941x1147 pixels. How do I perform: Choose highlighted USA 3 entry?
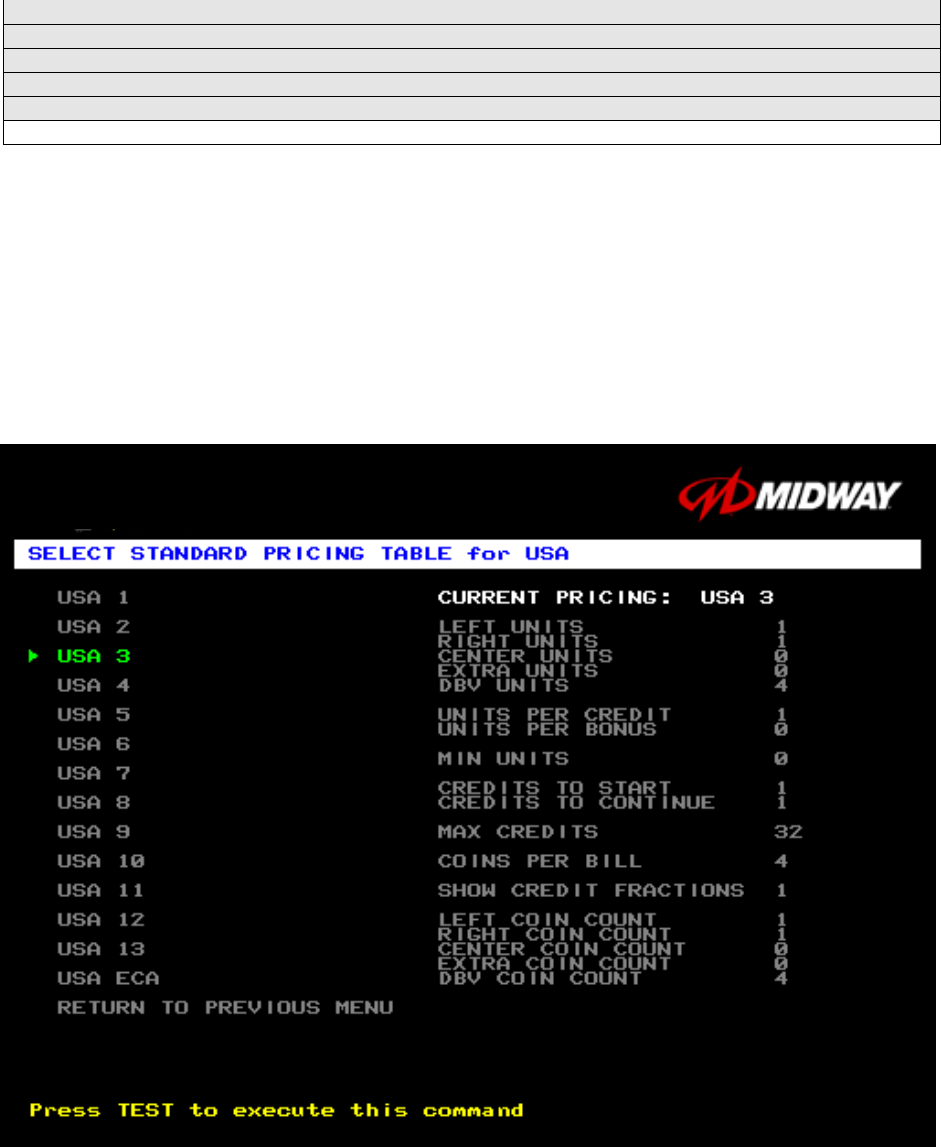click(94, 656)
